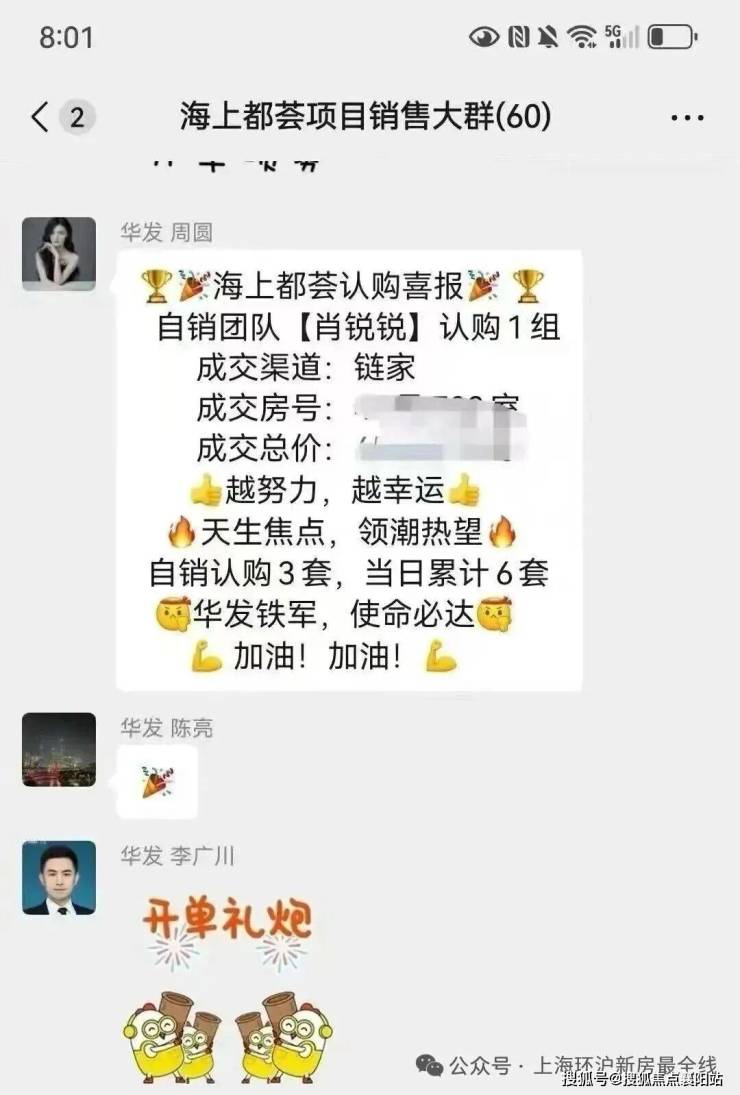Open 陈亮's city skyline avatar
This screenshot has height=1095, width=740.
tap(59, 749)
